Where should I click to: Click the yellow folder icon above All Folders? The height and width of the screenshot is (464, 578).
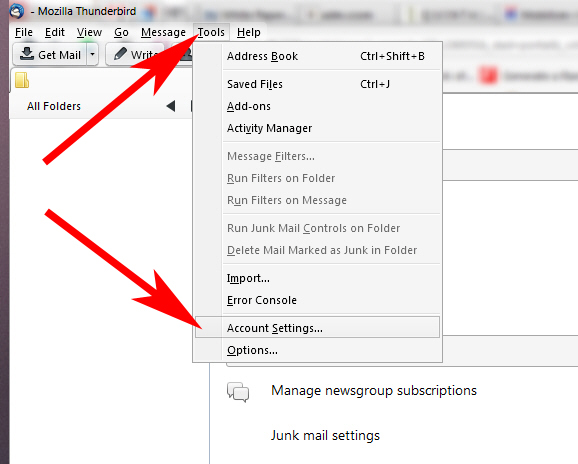coord(22,80)
